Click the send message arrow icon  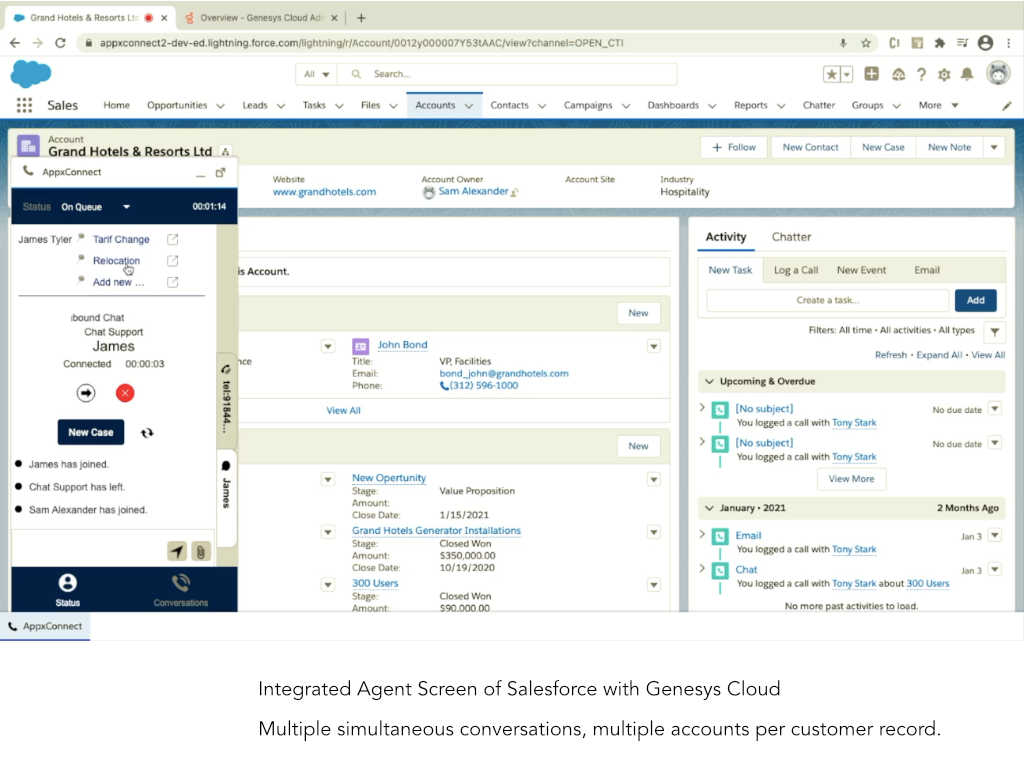[176, 551]
